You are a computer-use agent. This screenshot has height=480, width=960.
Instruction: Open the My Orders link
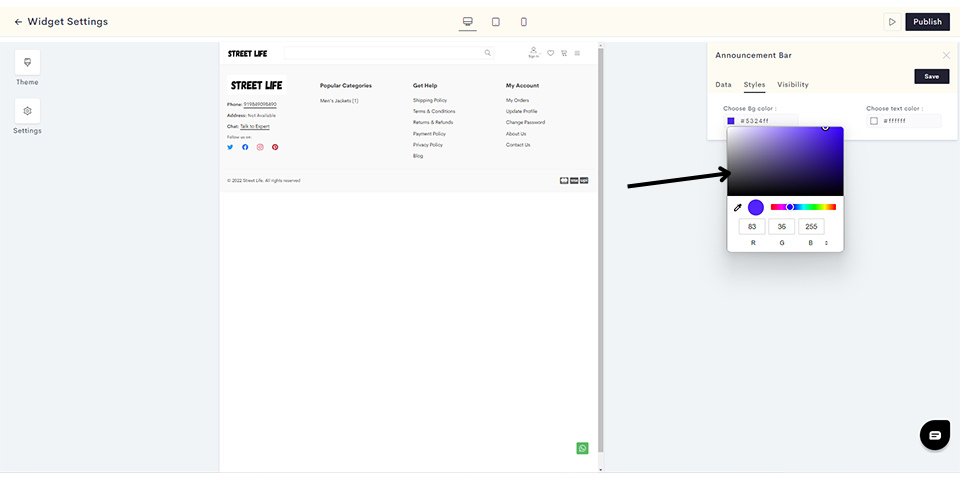coord(517,100)
